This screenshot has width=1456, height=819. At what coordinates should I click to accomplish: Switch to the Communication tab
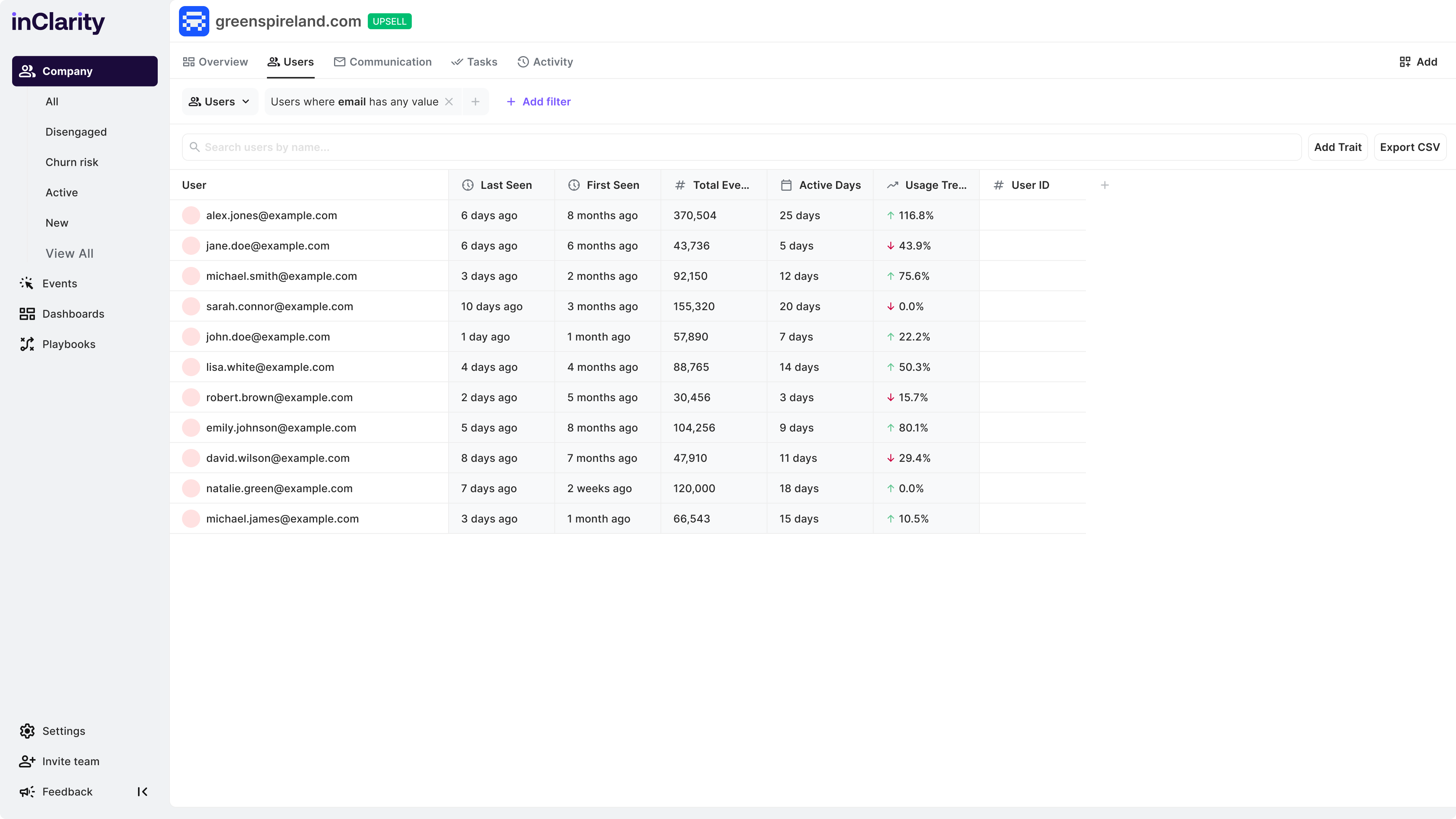pyautogui.click(x=383, y=61)
